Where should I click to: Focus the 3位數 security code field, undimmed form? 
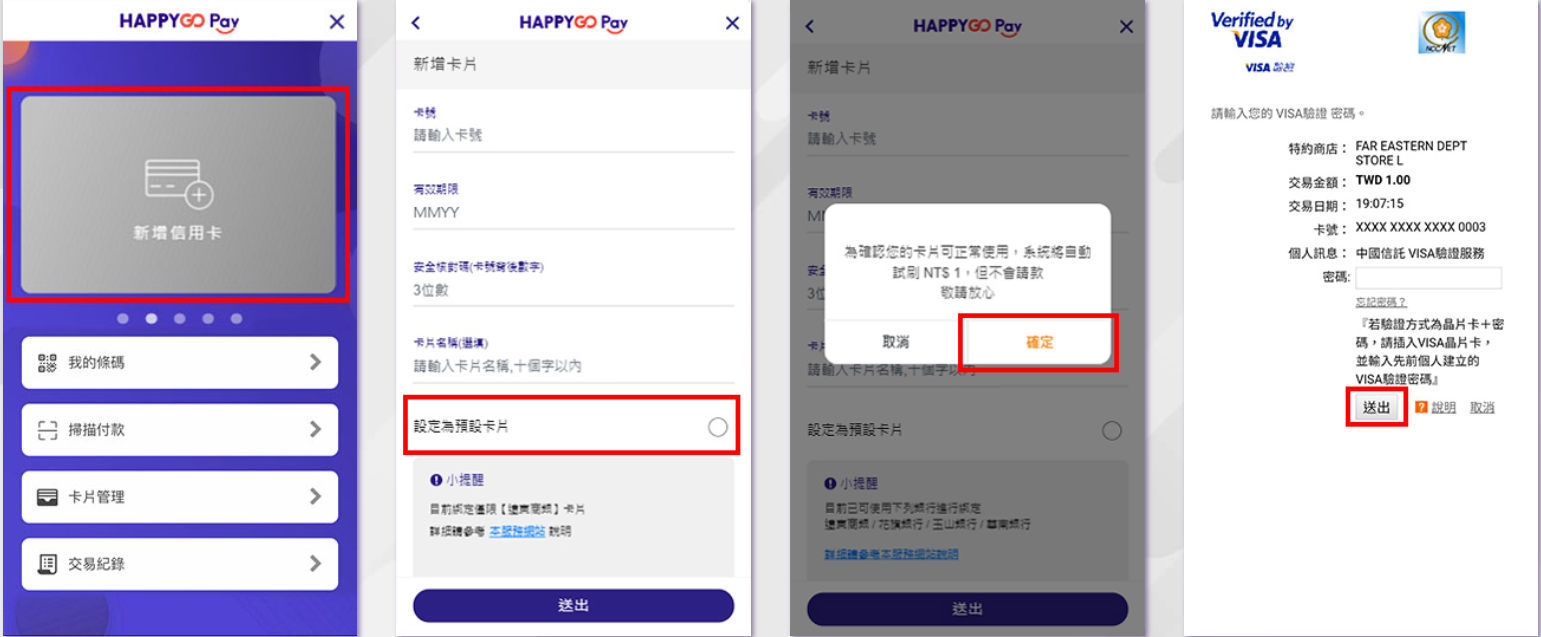573,292
